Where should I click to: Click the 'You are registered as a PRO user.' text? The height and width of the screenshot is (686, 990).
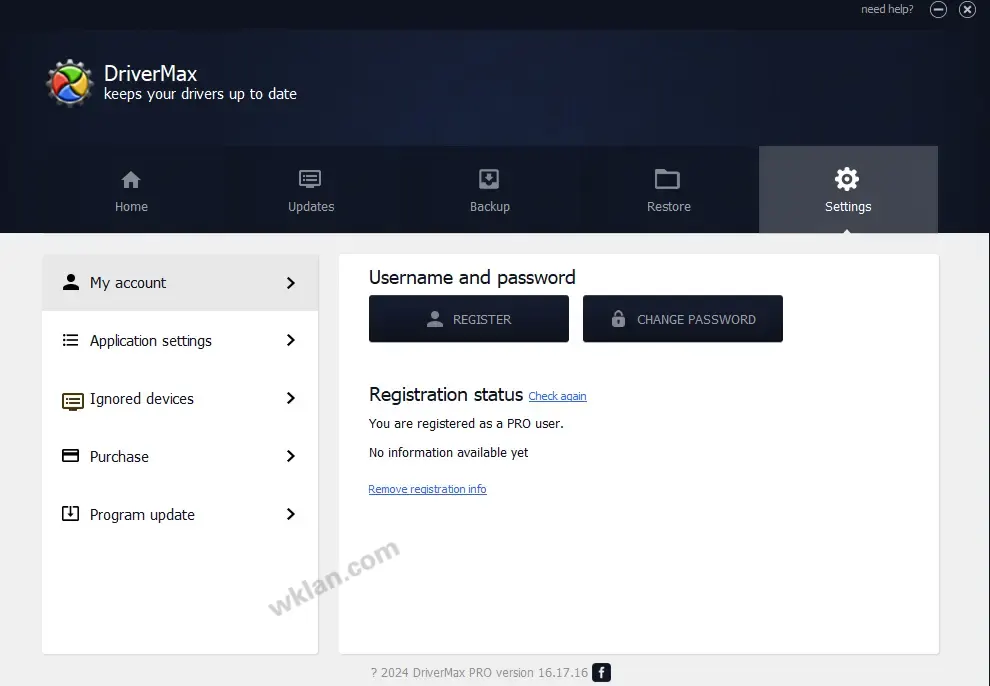click(x=466, y=423)
